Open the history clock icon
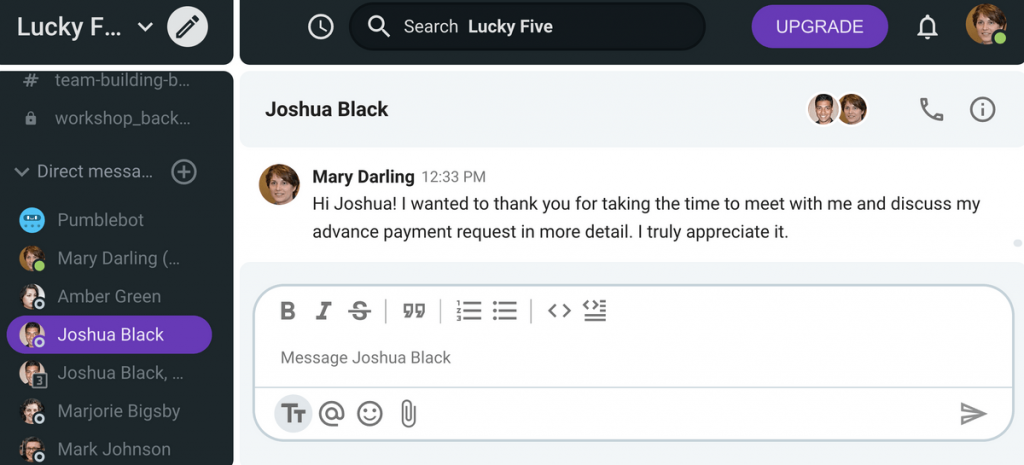 click(321, 27)
